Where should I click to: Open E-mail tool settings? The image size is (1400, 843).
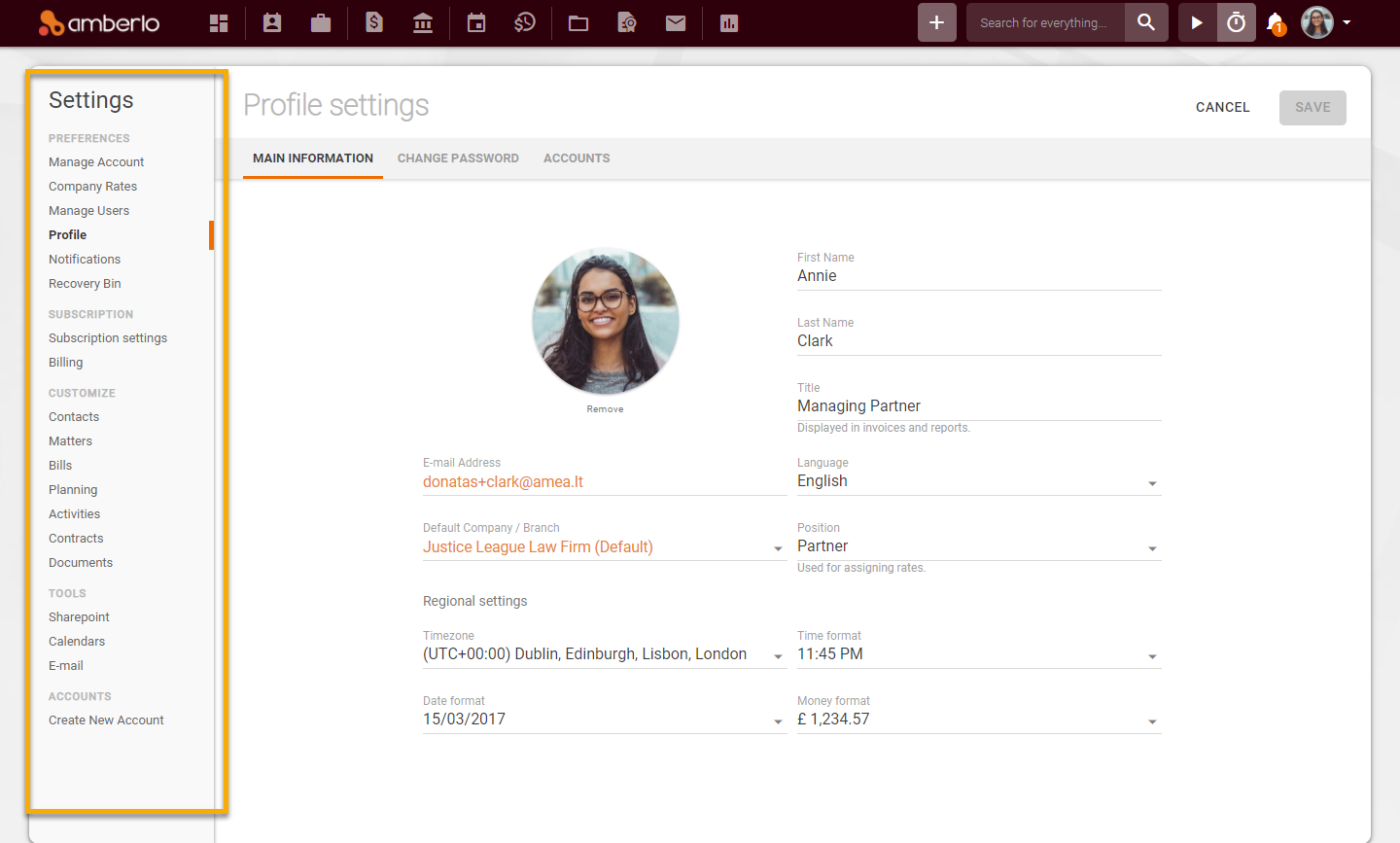66,666
